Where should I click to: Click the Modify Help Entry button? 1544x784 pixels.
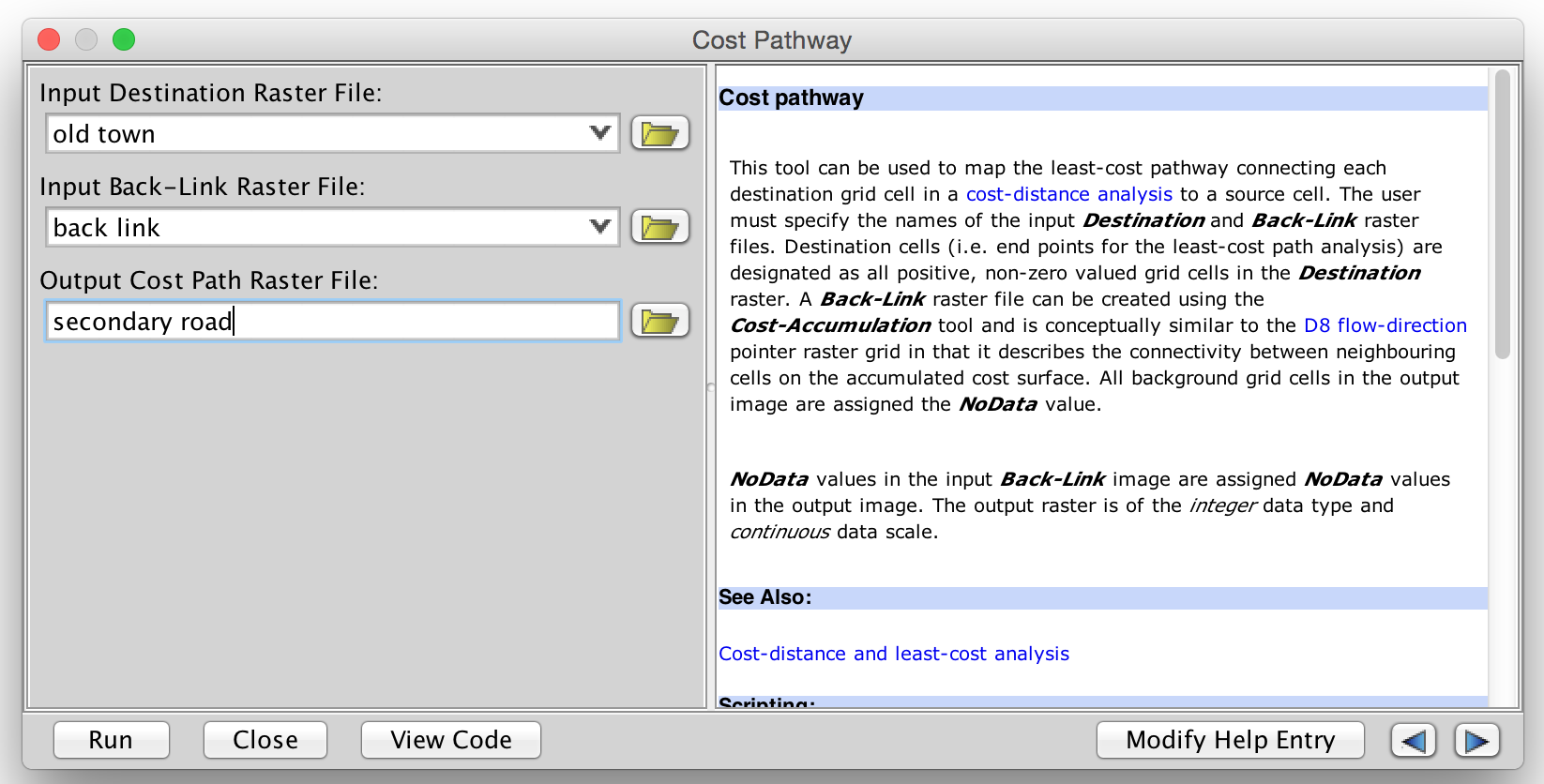point(1231,740)
